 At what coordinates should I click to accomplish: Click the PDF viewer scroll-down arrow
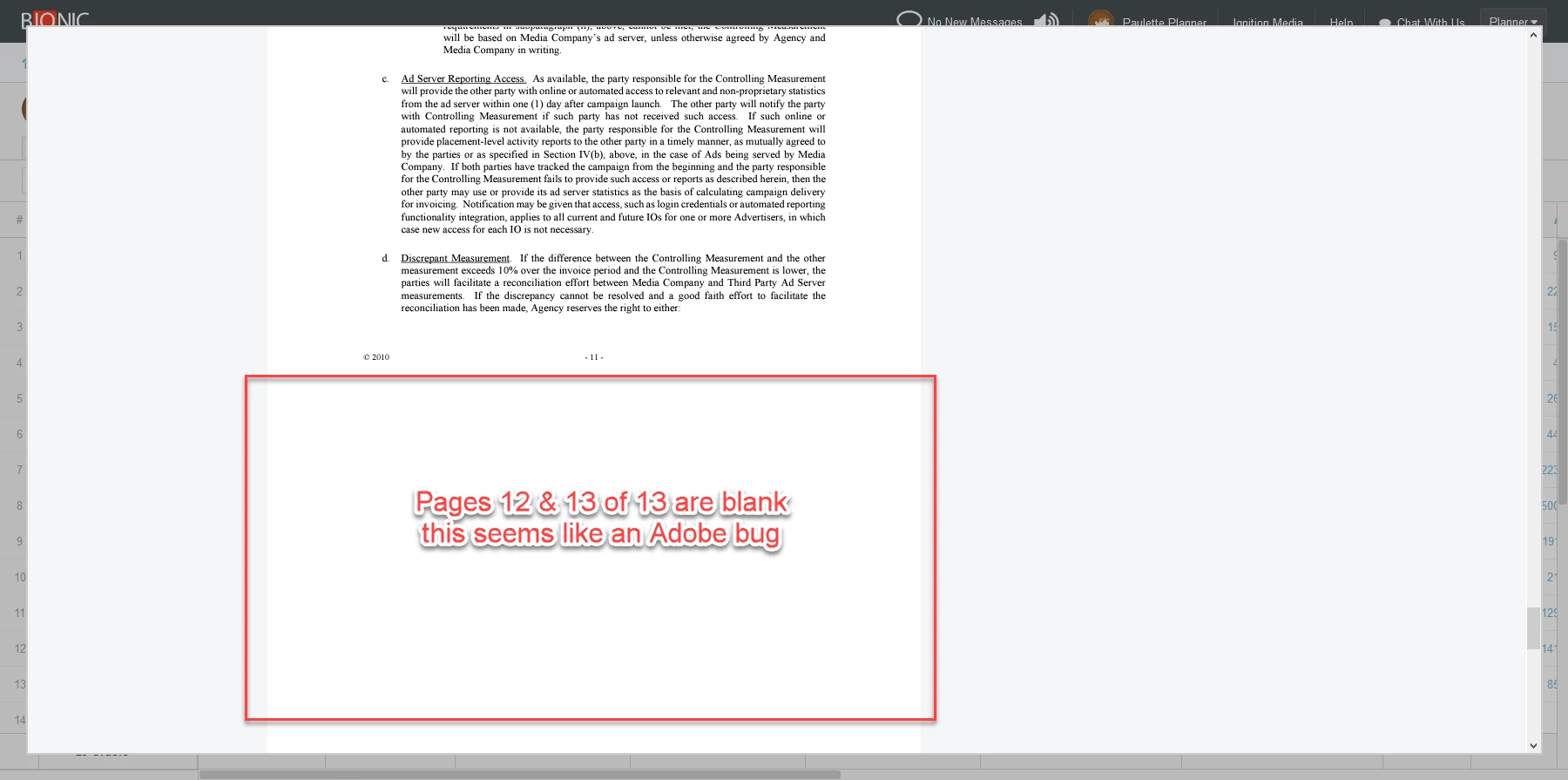coord(1534,745)
